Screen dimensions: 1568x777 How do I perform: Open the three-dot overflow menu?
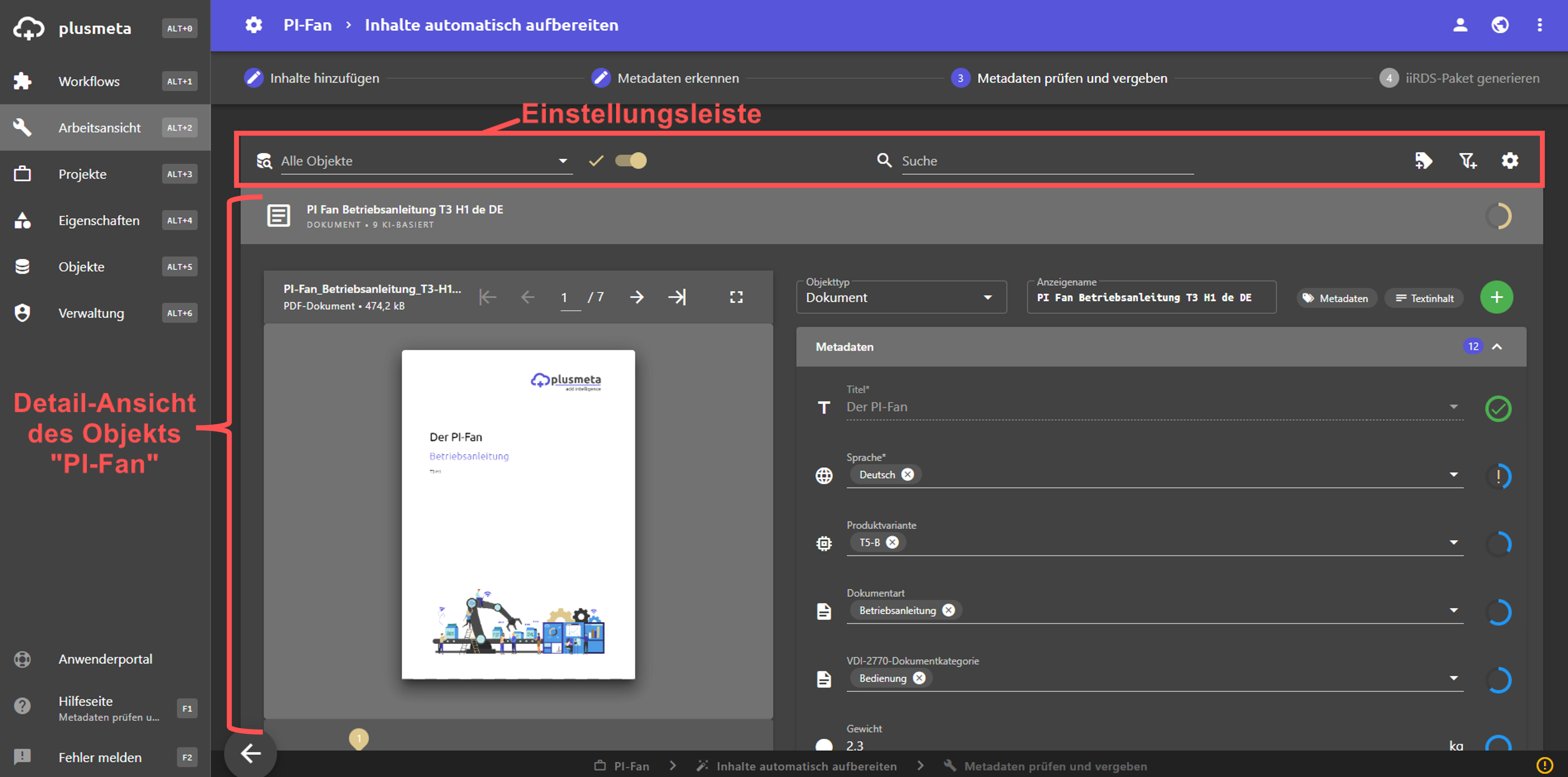[1539, 25]
